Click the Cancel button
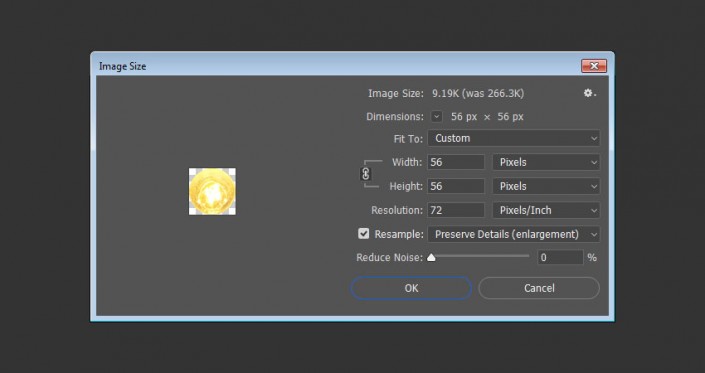 point(539,288)
